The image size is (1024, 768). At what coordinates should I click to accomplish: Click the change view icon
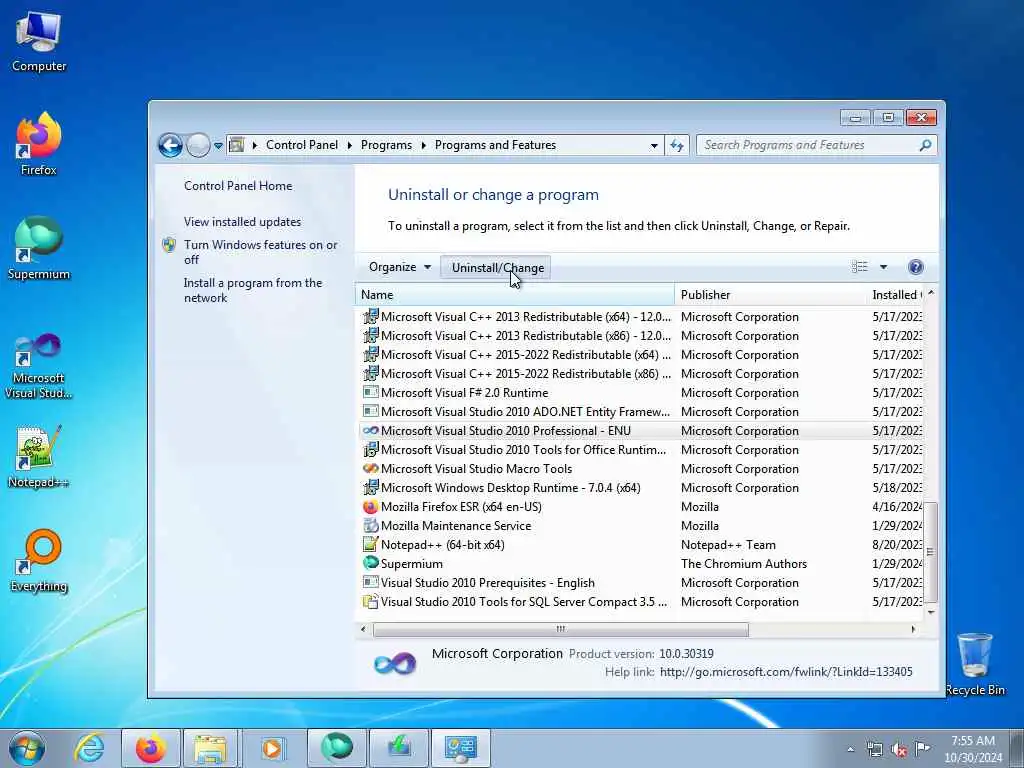click(859, 266)
